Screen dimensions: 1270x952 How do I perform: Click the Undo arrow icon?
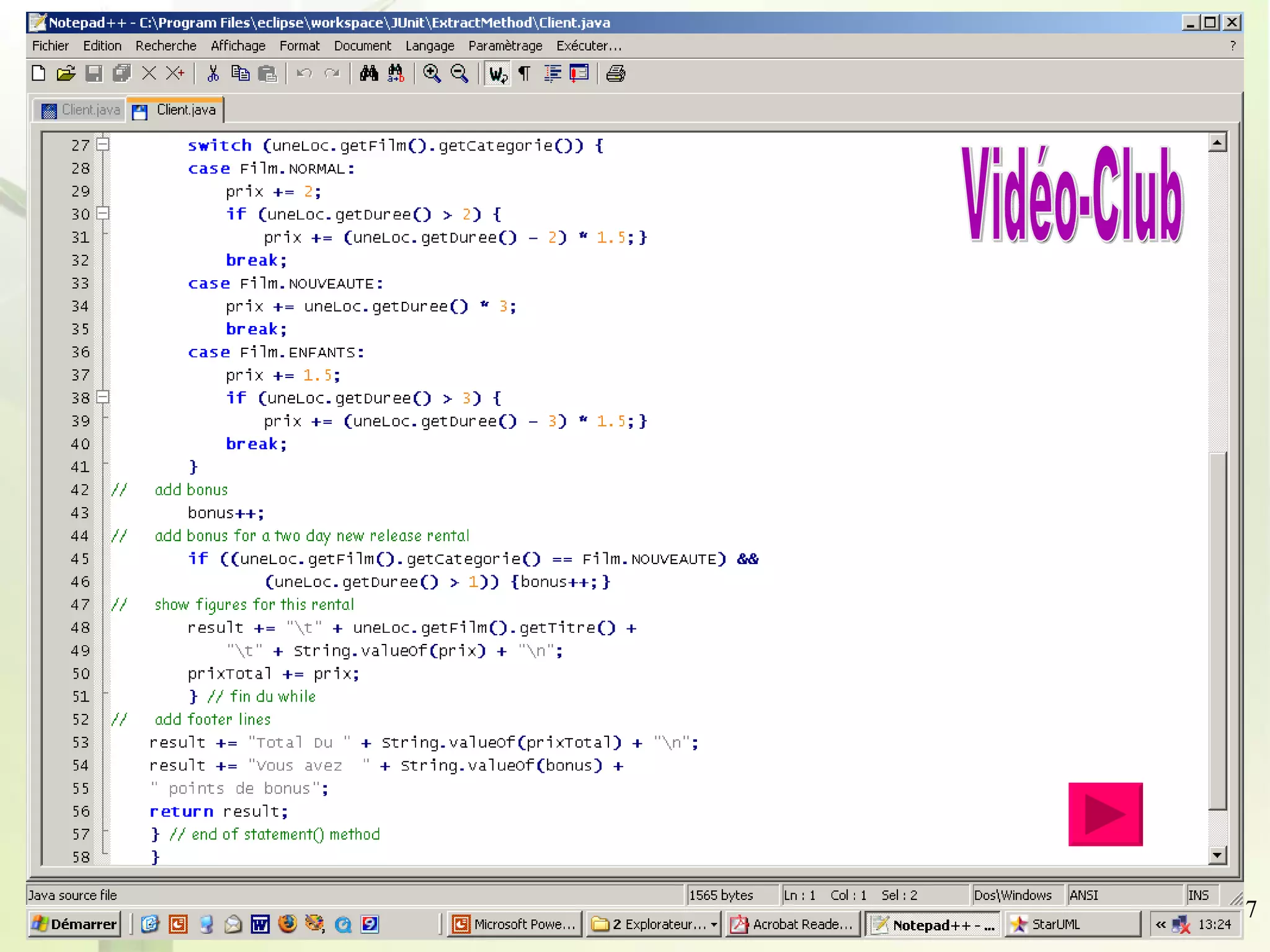[x=304, y=74]
